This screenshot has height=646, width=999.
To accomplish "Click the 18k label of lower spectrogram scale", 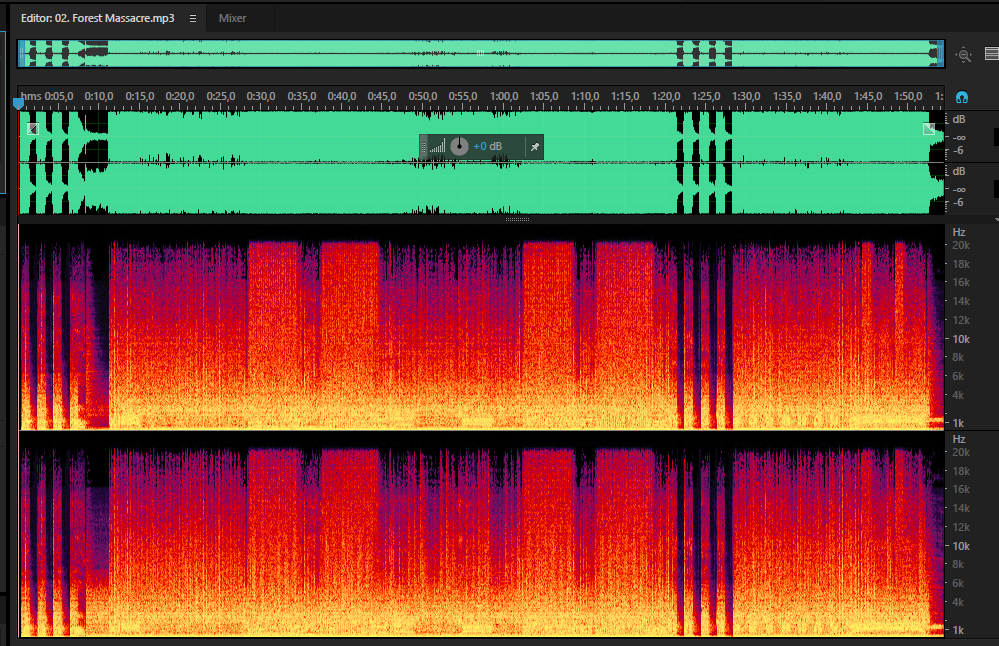I will point(961,471).
